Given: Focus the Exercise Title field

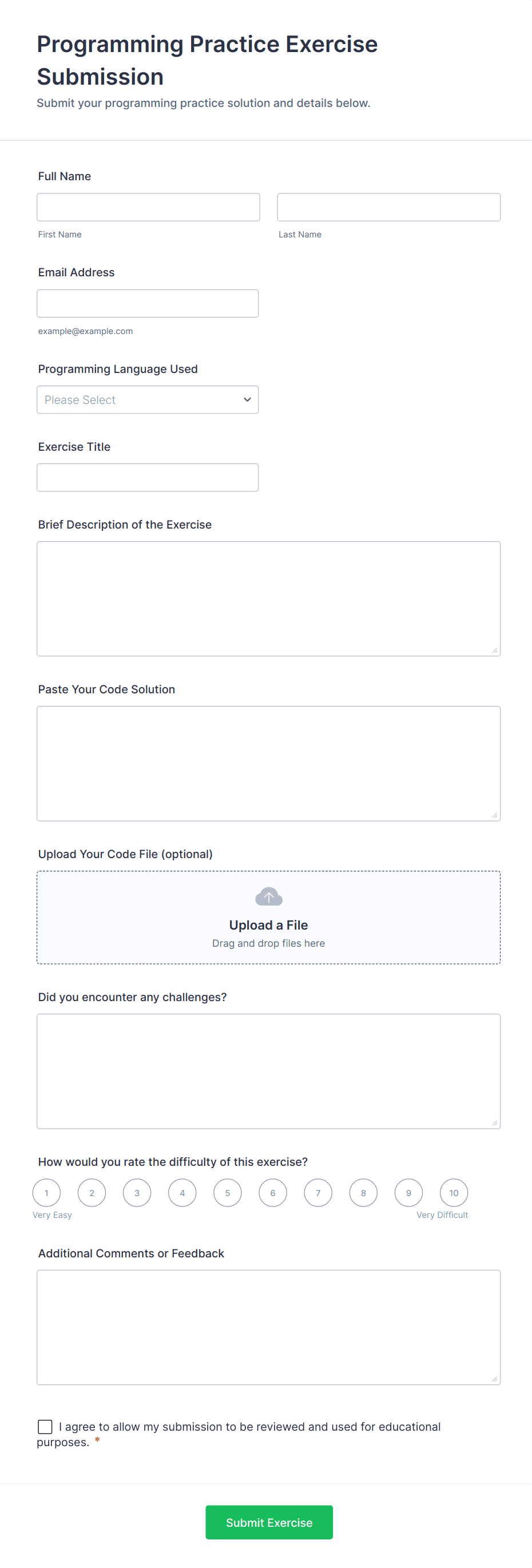Looking at the screenshot, I should pos(148,478).
